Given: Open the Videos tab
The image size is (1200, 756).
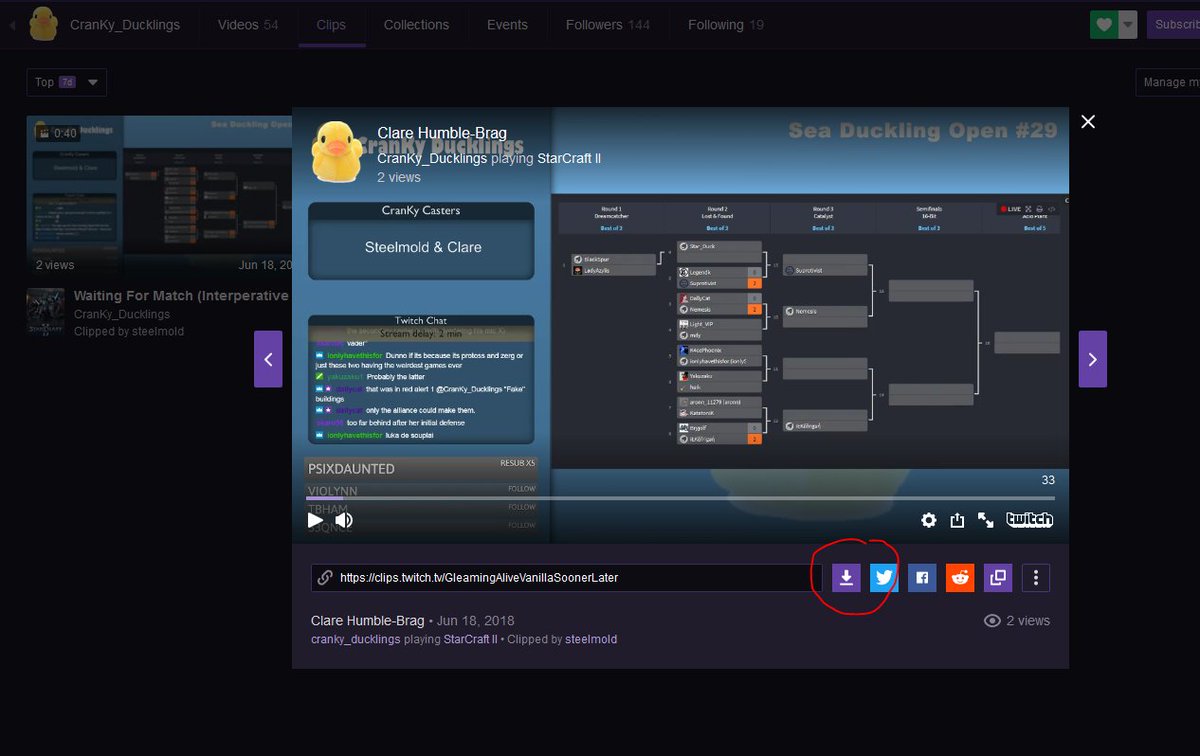Looking at the screenshot, I should (248, 24).
